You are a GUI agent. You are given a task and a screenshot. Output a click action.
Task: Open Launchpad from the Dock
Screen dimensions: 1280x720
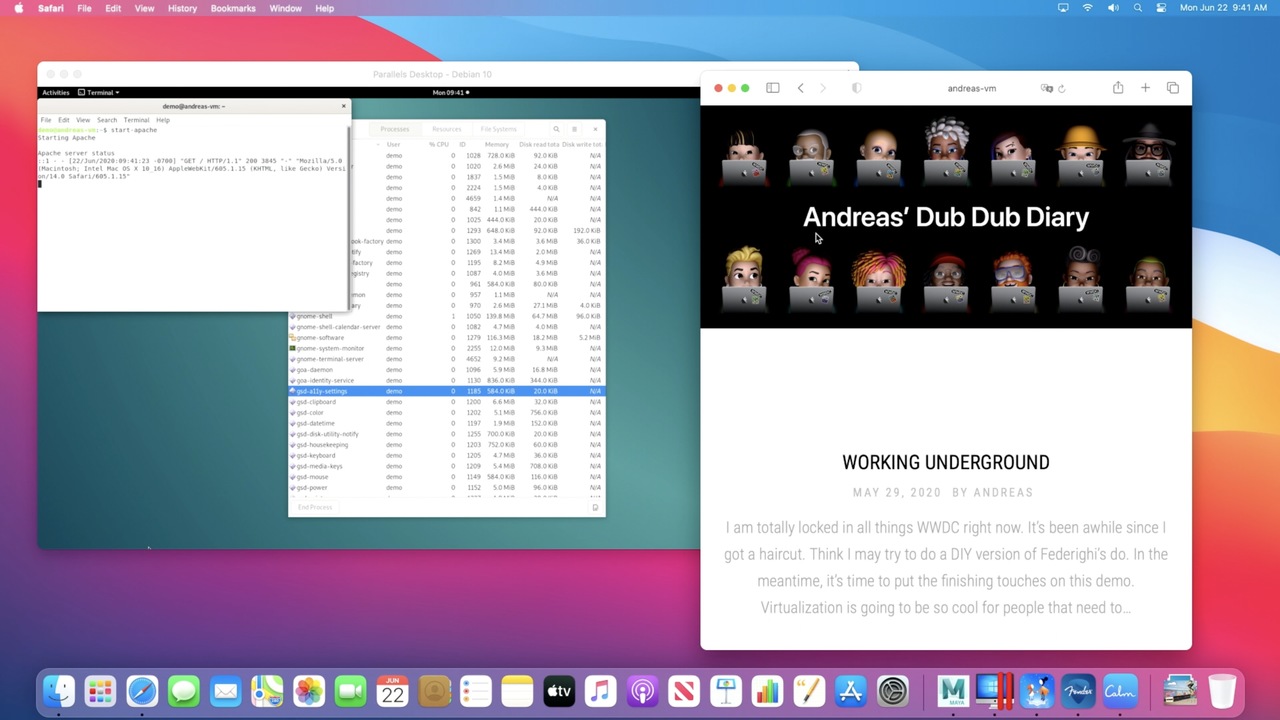(100, 691)
